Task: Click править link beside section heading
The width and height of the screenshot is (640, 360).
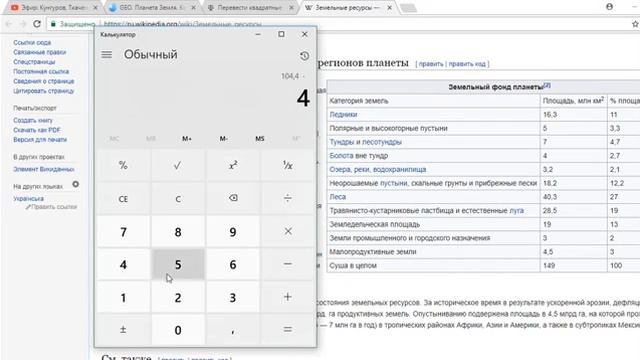Action: coord(431,64)
